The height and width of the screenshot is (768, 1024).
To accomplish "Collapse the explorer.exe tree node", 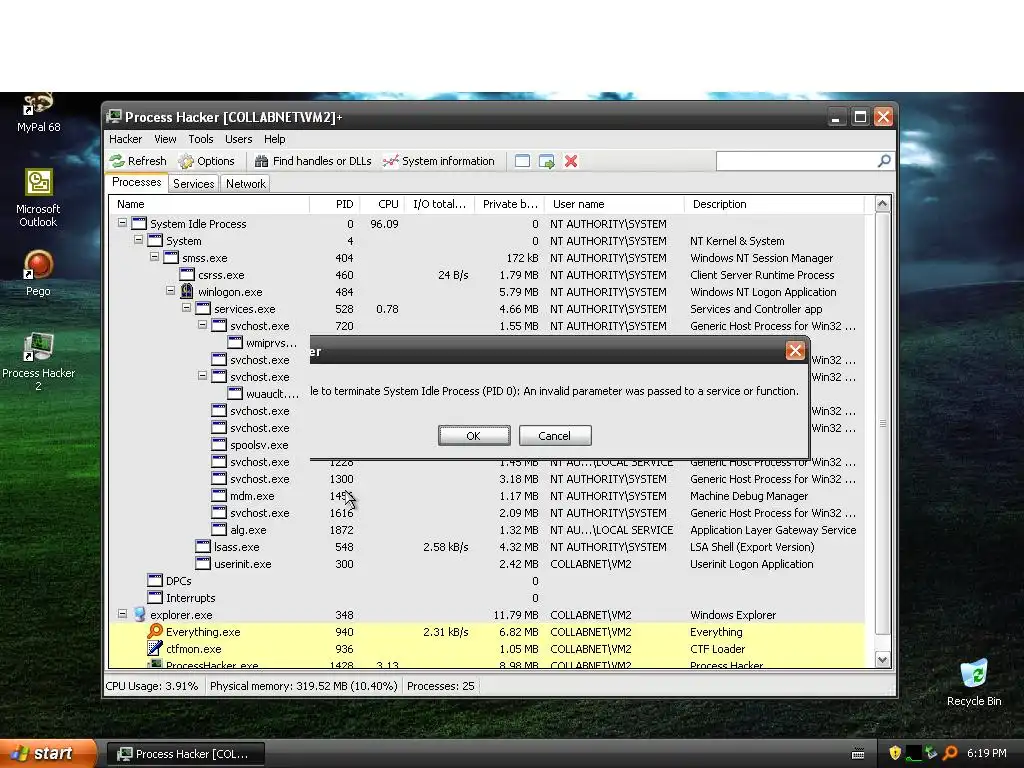I will pyautogui.click(x=122, y=614).
